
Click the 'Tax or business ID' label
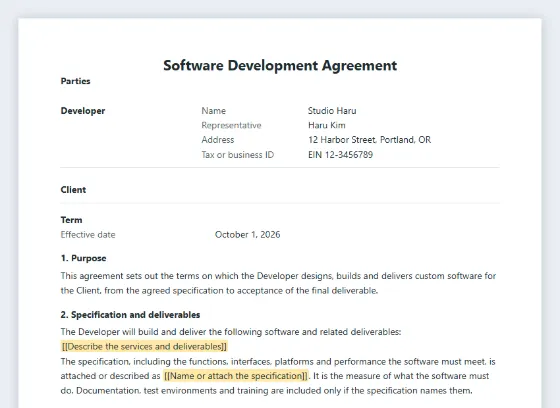coord(238,155)
